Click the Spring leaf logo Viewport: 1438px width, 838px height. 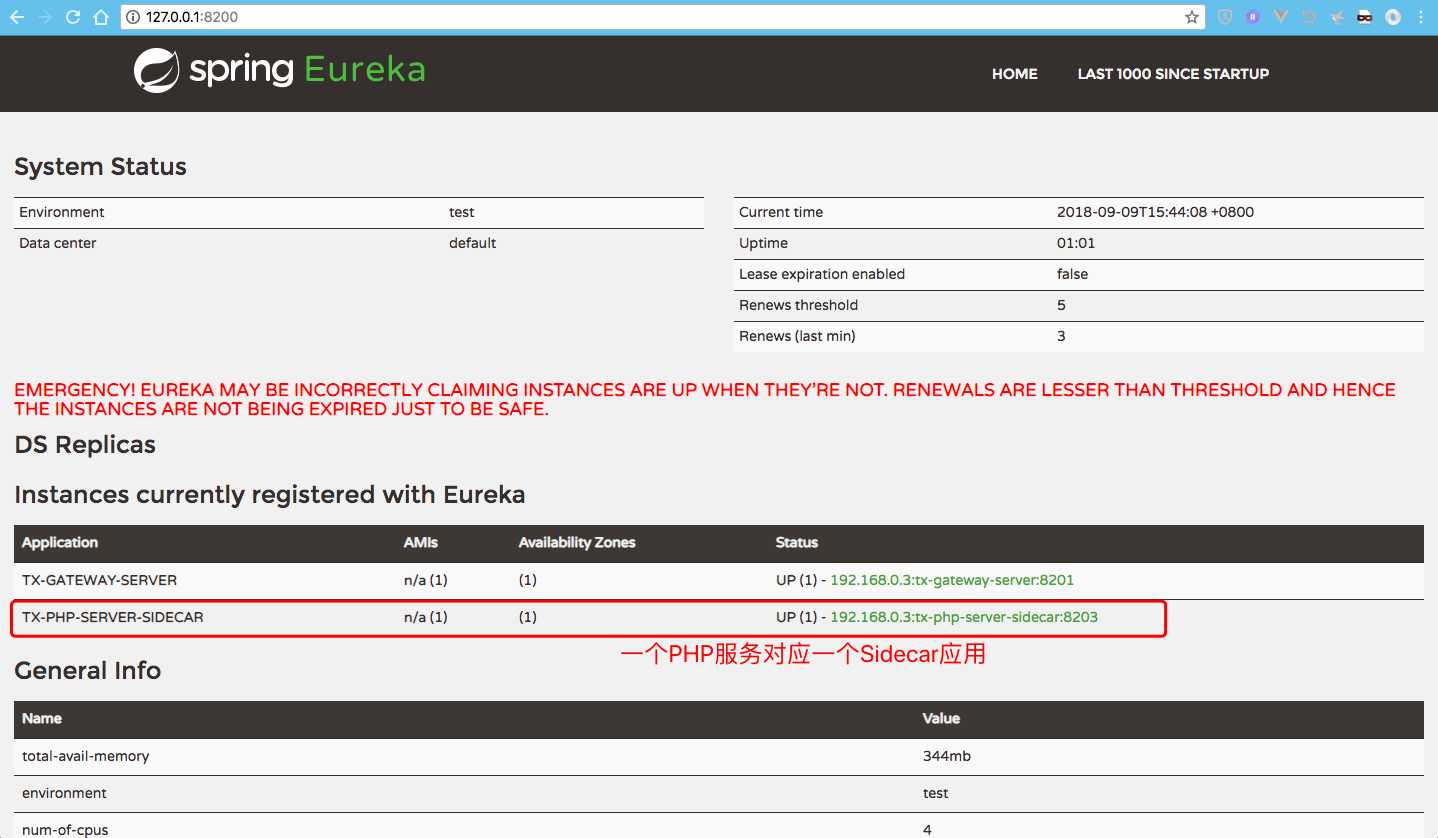click(157, 70)
